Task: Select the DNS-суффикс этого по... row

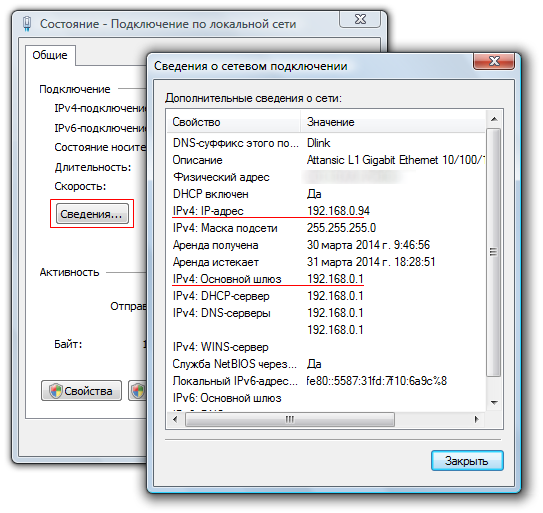Action: point(326,143)
